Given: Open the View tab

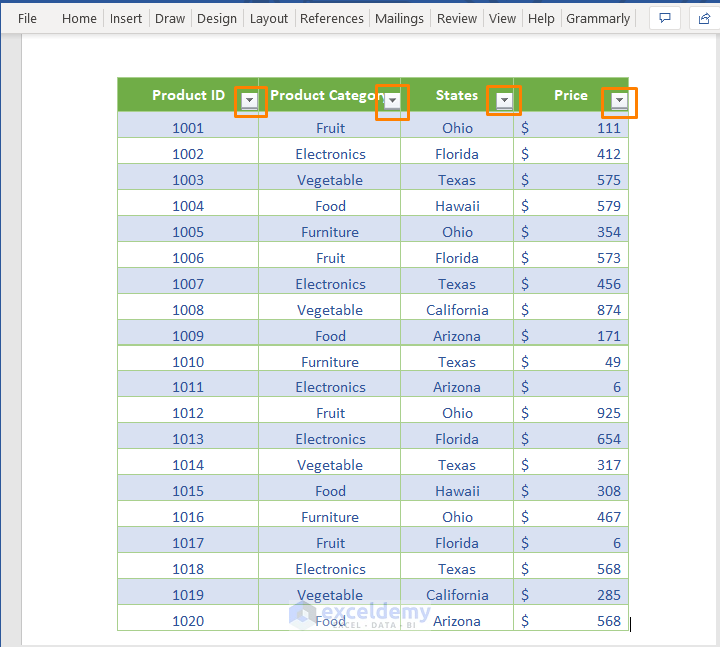Looking at the screenshot, I should tap(502, 18).
